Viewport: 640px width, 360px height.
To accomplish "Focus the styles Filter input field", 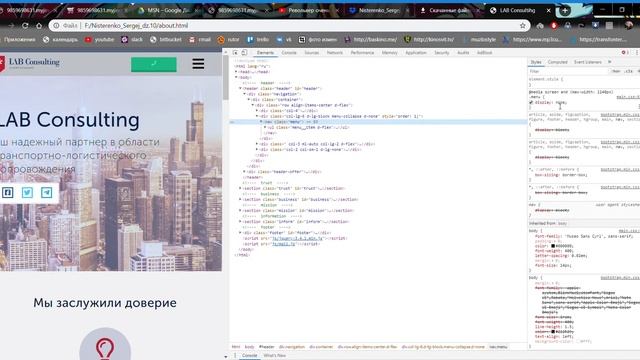I will pos(567,71).
